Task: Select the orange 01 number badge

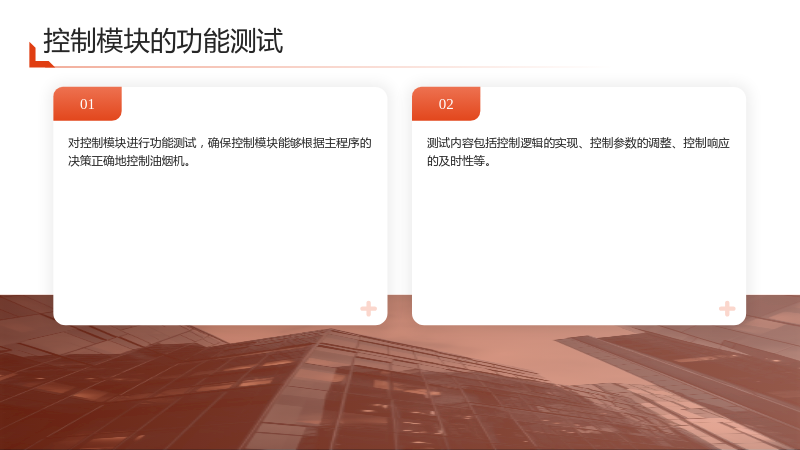Action: [87, 104]
